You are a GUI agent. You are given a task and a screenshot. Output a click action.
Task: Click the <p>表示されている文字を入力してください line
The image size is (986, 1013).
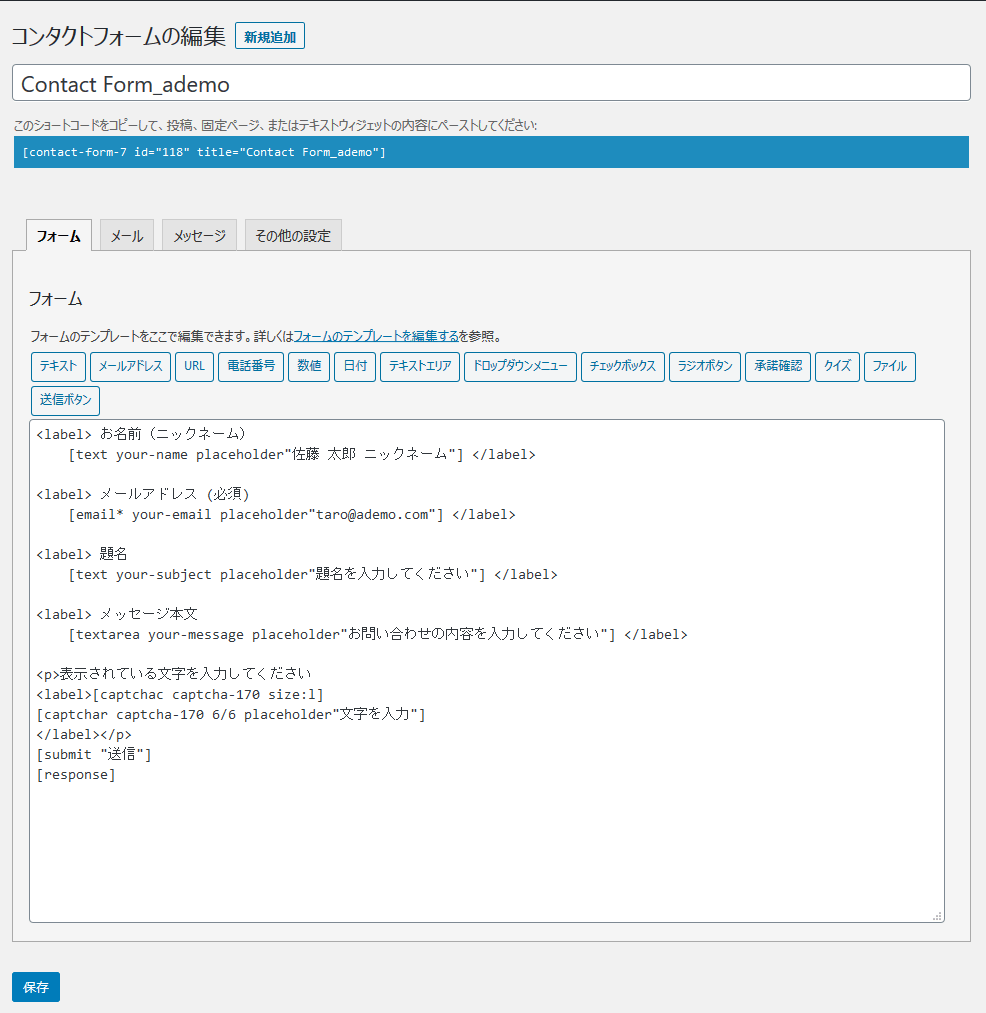click(174, 674)
